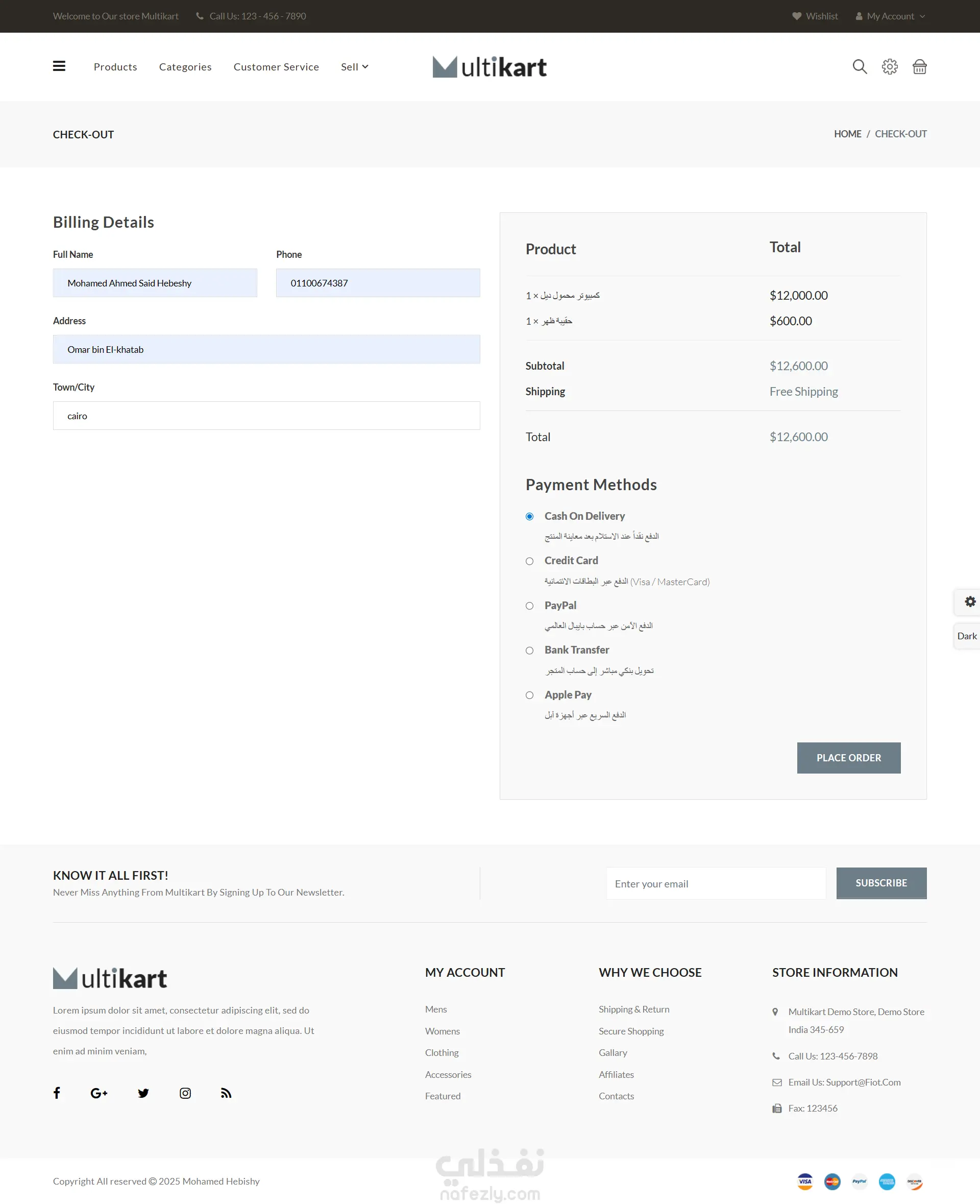The width and height of the screenshot is (980, 1204).
Task: Expand the Sell dropdown menu
Action: point(354,67)
